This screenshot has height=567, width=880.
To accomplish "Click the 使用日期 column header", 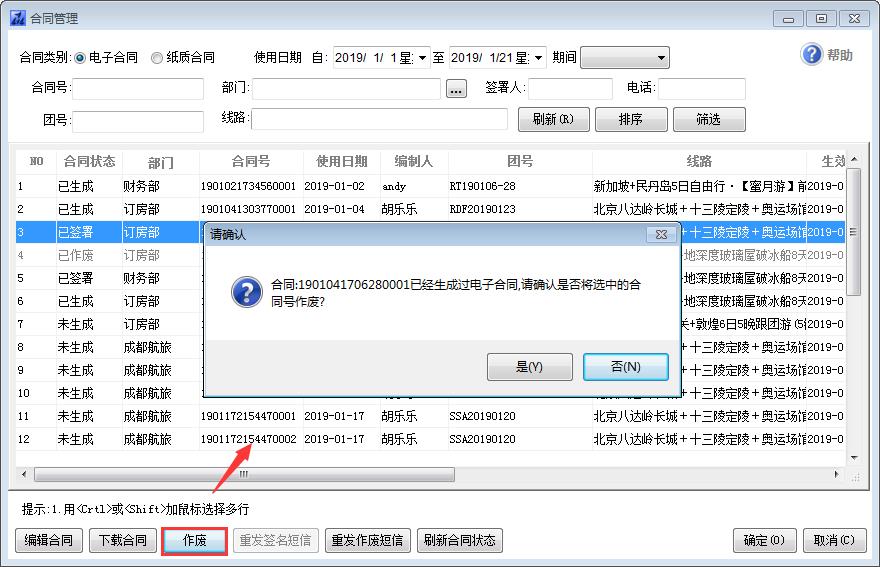I will coord(341,161).
